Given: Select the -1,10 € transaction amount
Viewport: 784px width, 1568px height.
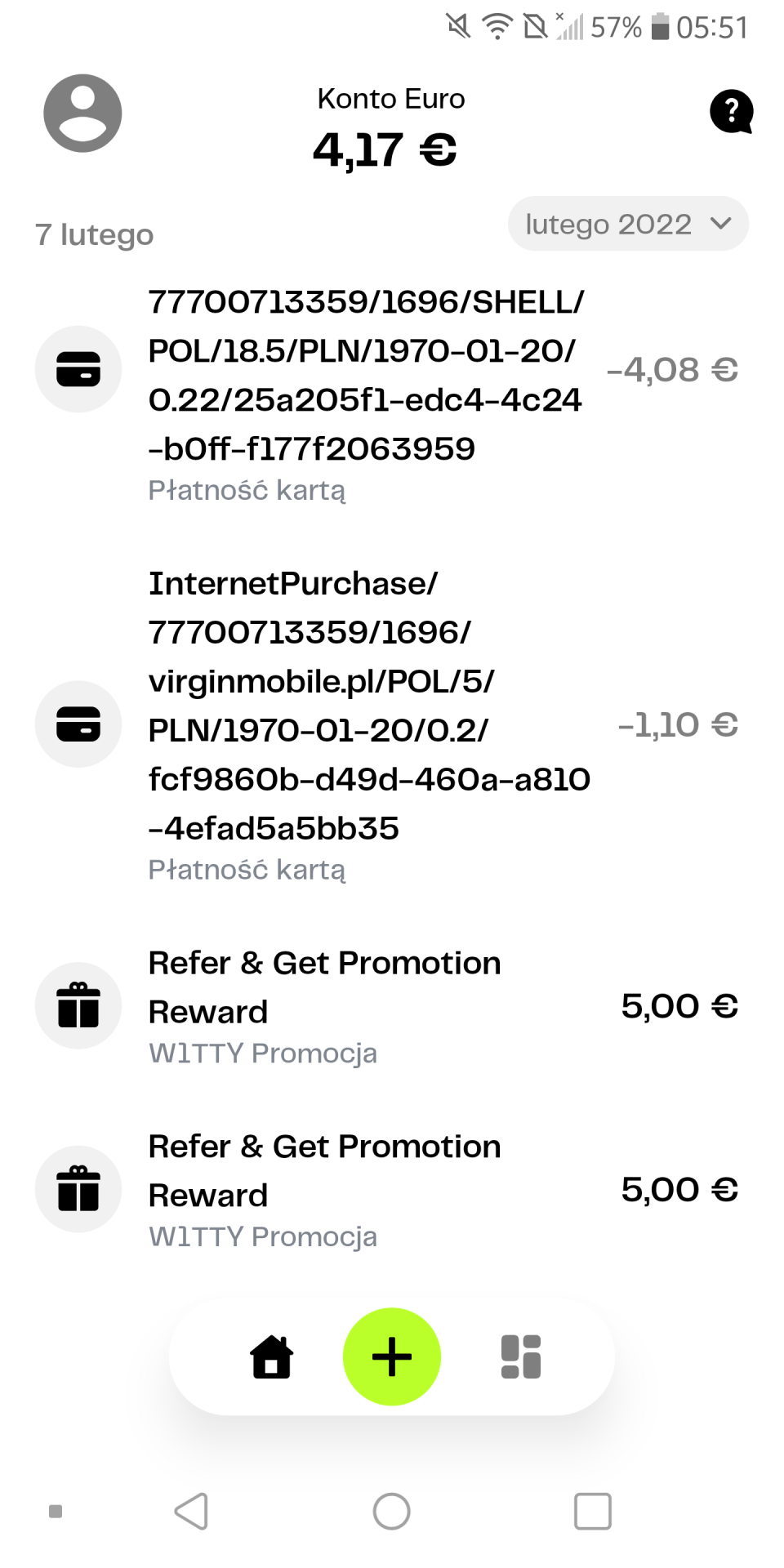Looking at the screenshot, I should pos(678,724).
